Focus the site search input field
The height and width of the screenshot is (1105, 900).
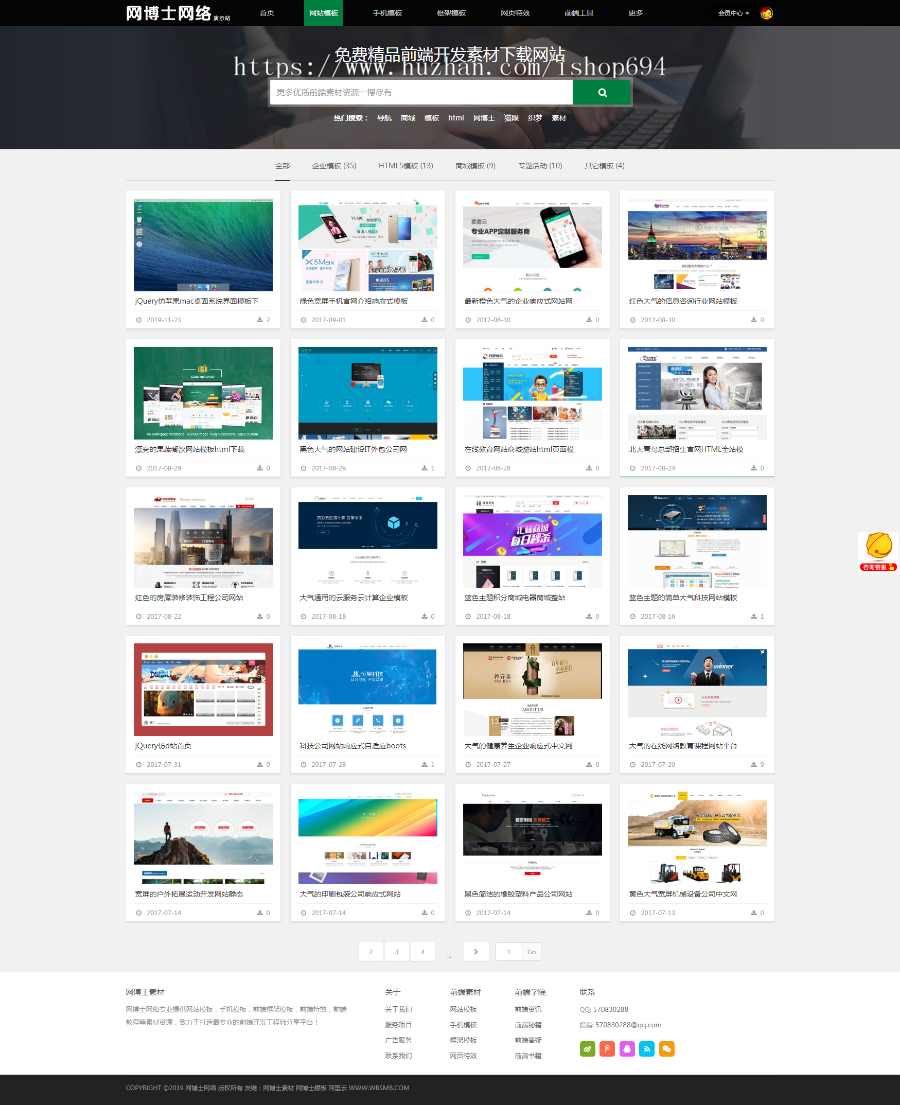pyautogui.click(x=421, y=92)
